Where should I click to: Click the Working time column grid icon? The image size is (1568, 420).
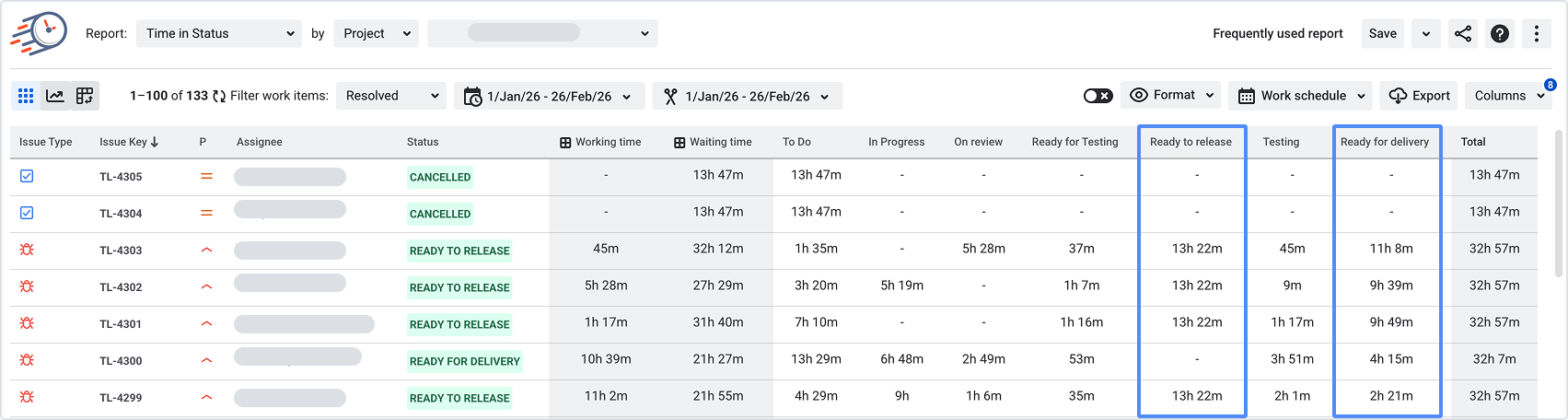[x=565, y=143]
